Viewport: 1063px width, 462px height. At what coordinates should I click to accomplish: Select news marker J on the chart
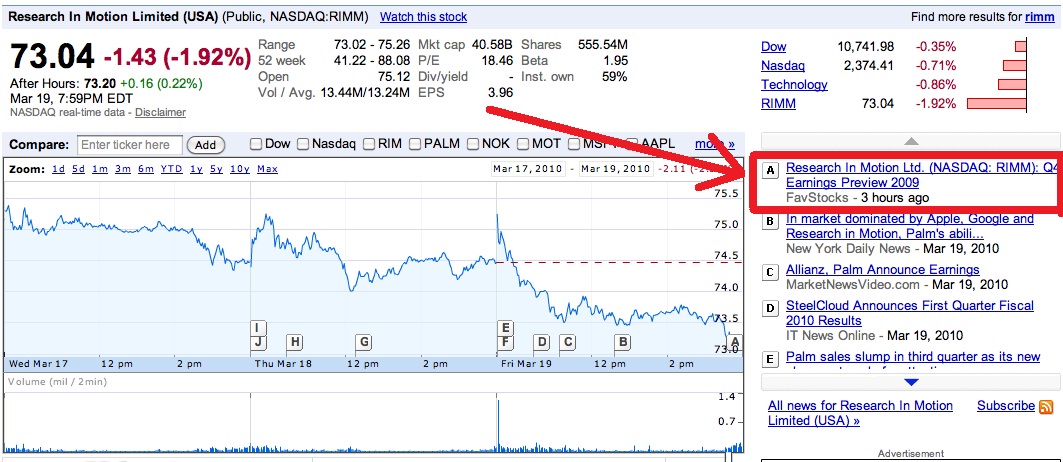(258, 342)
